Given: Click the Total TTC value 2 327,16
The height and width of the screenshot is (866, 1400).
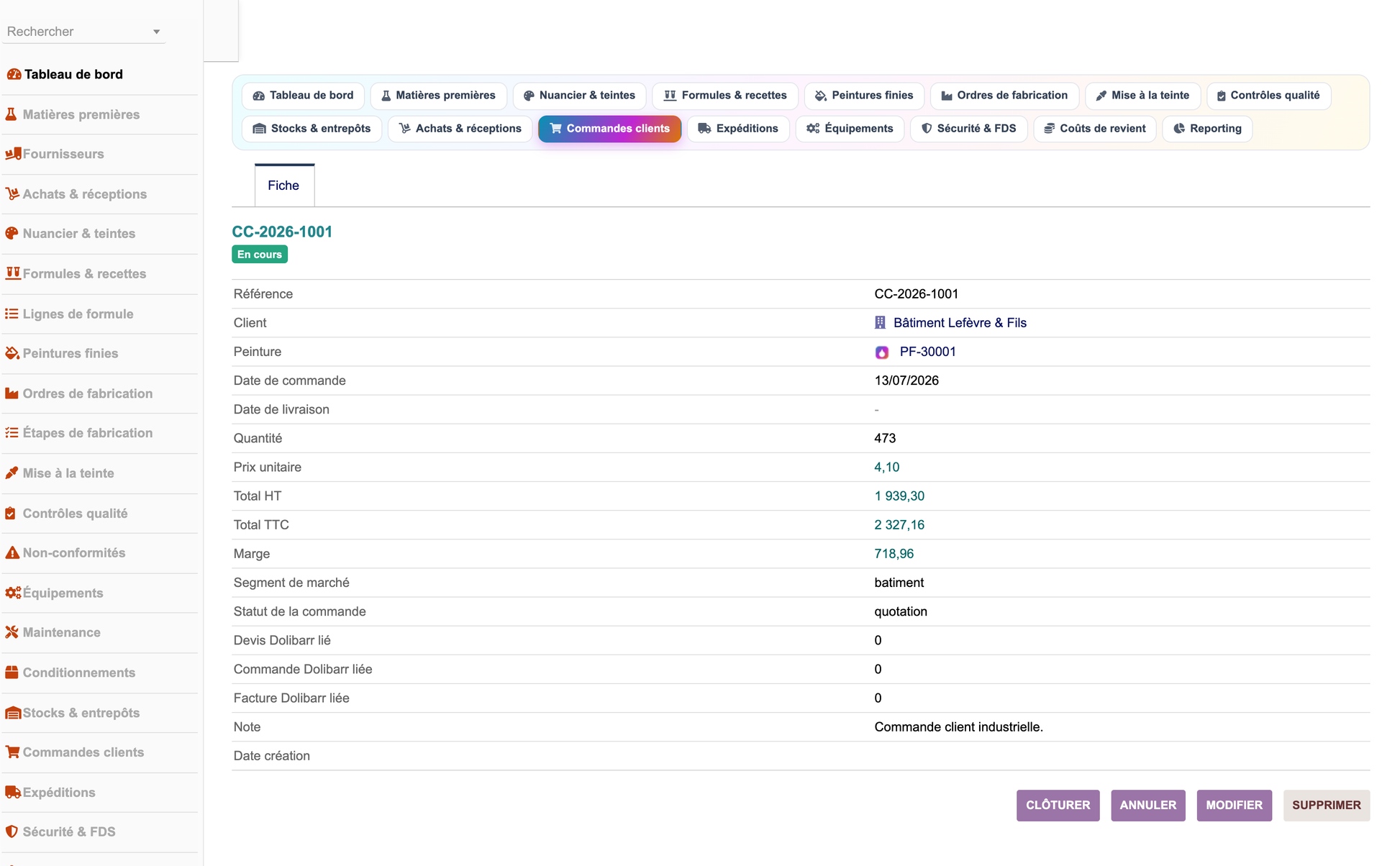Looking at the screenshot, I should tap(899, 525).
